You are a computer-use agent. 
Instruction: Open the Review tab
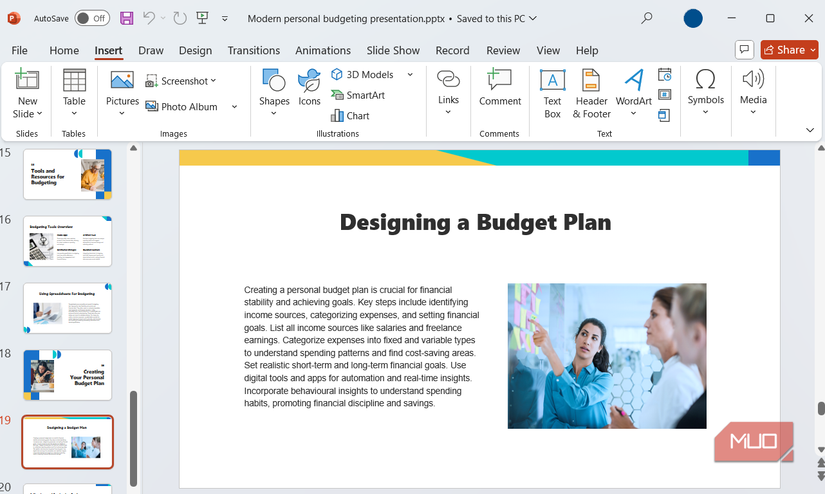tap(503, 51)
